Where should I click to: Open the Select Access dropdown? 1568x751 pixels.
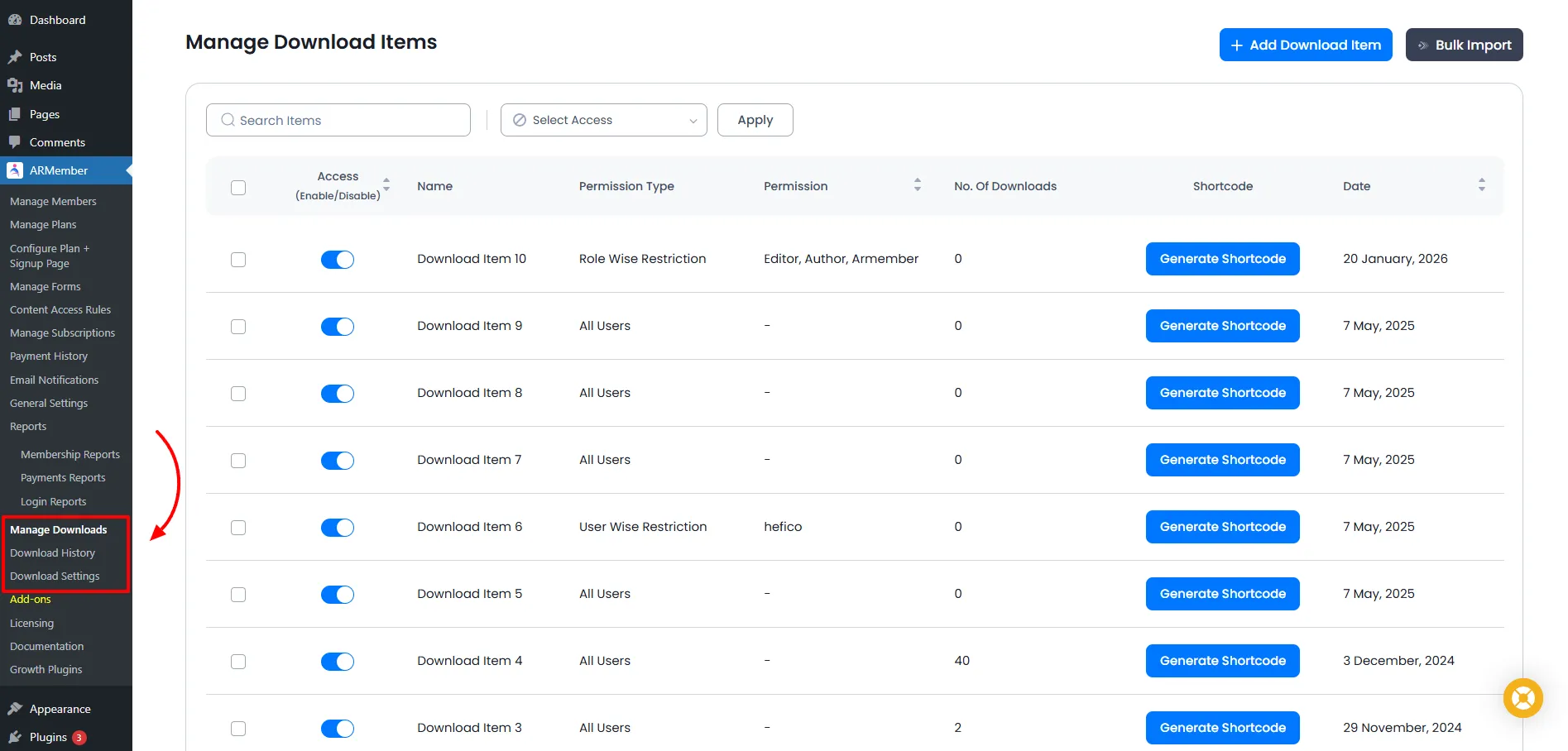(x=603, y=120)
